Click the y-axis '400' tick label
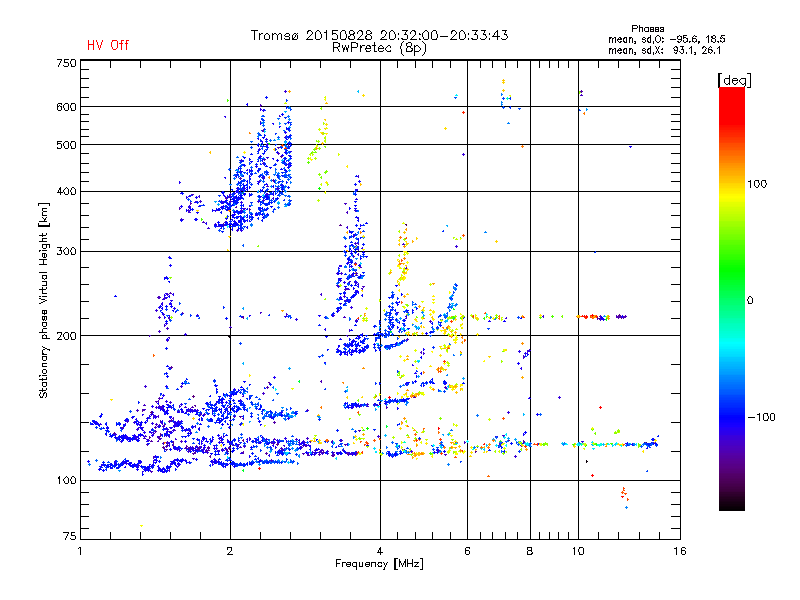Image resolution: width=800 pixels, height=600 pixels. [x=66, y=192]
